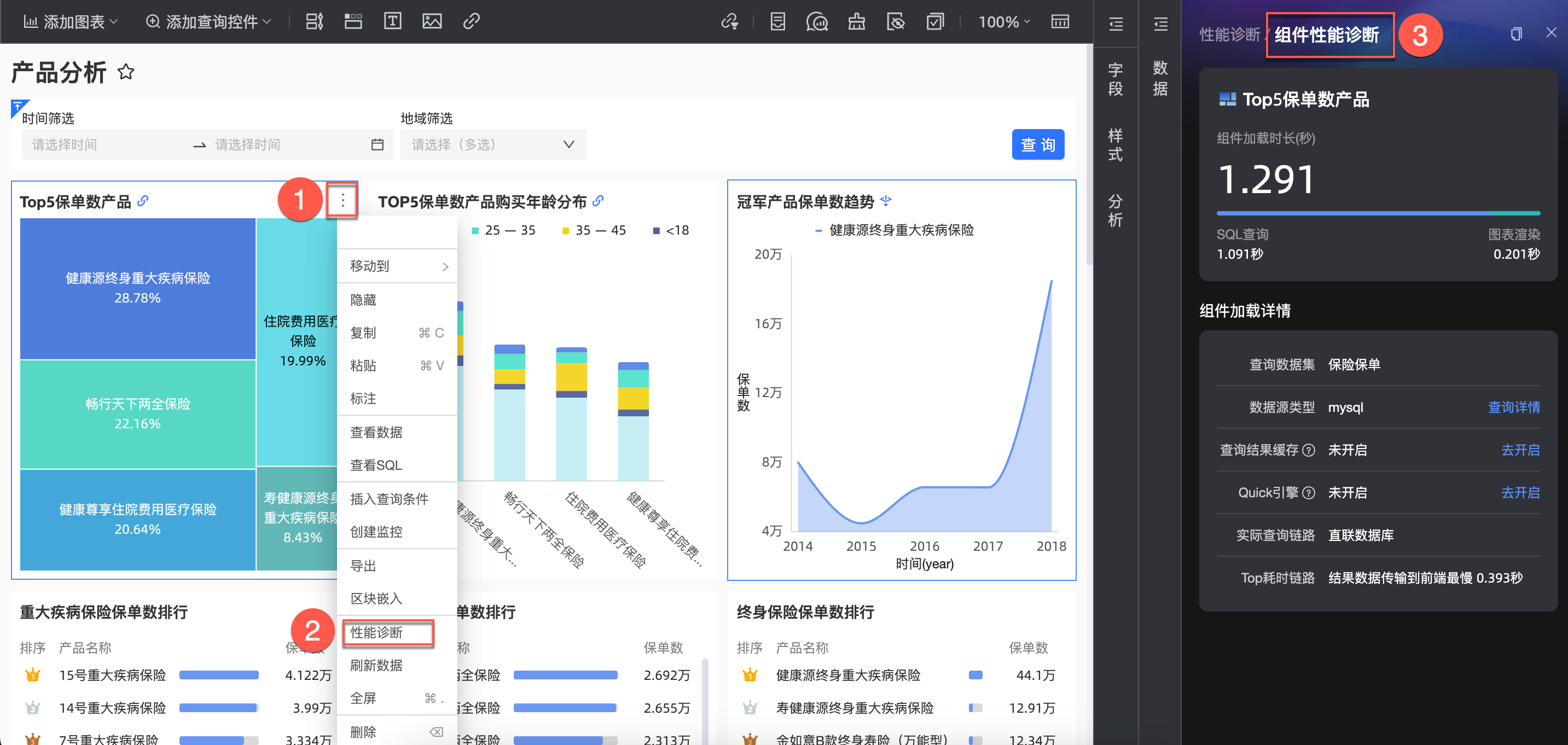The width and height of the screenshot is (1568, 745).
Task: Select 删除 in the context menu
Action: coord(398,732)
